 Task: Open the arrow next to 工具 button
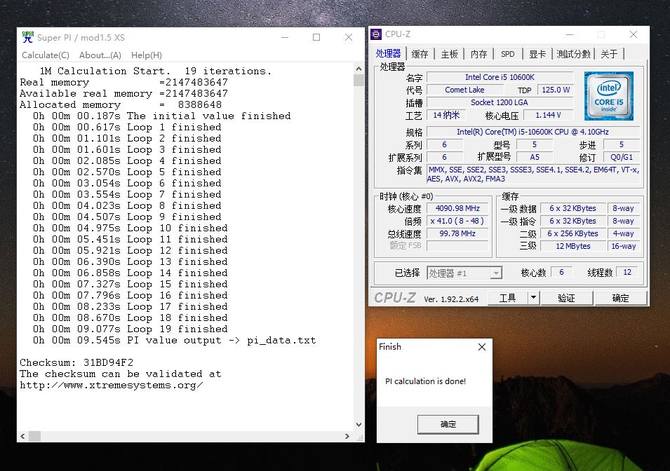point(534,298)
